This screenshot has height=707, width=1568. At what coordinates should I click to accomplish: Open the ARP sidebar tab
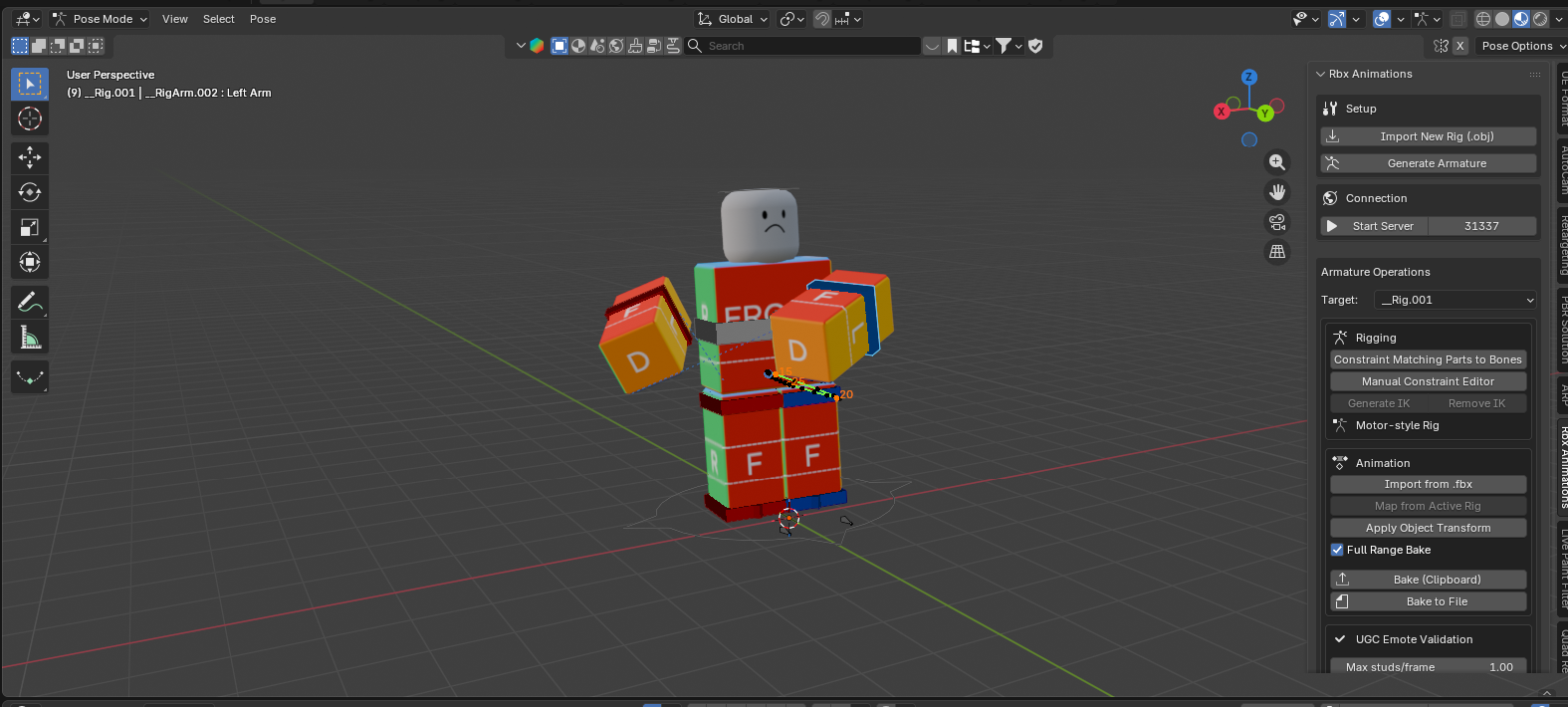point(1562,394)
